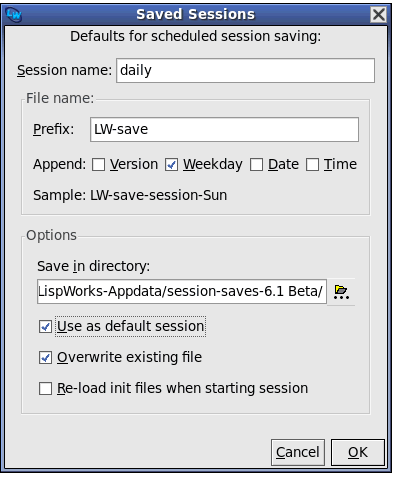
Task: Focus the Session name field containing daily
Action: (x=245, y=71)
